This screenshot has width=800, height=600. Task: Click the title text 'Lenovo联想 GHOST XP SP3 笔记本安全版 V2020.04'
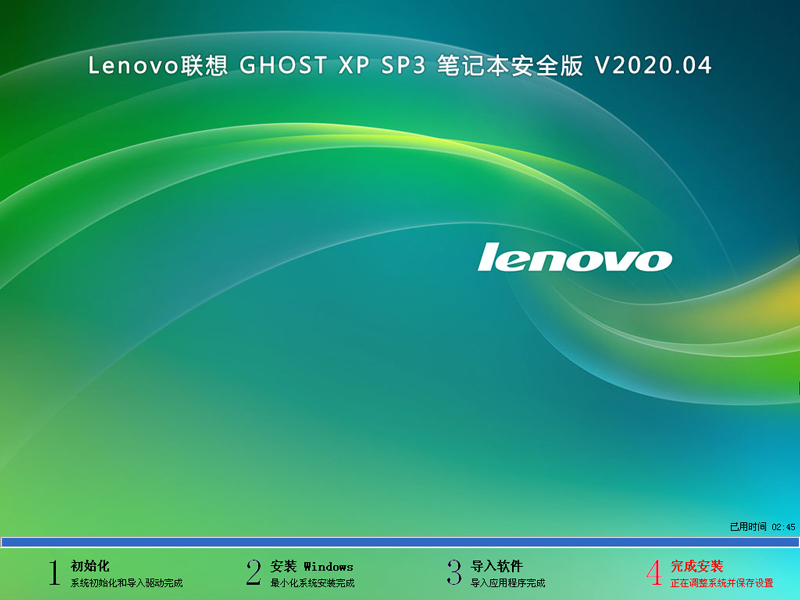tap(400, 65)
